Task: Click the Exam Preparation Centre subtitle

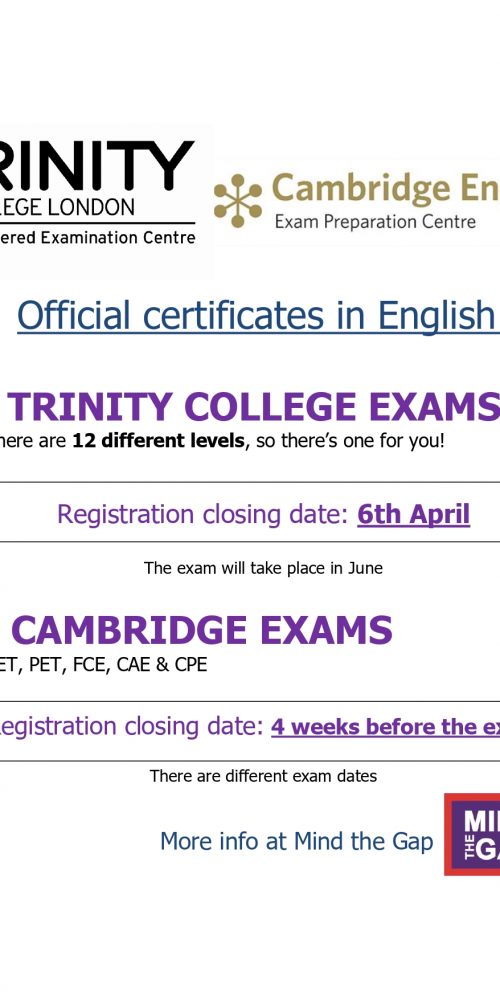Action: point(376,222)
